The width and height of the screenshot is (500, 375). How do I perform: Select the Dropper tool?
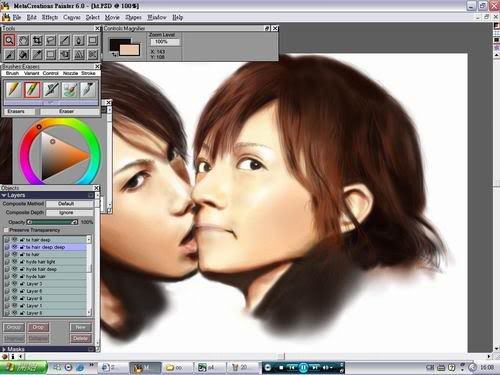(x=37, y=54)
